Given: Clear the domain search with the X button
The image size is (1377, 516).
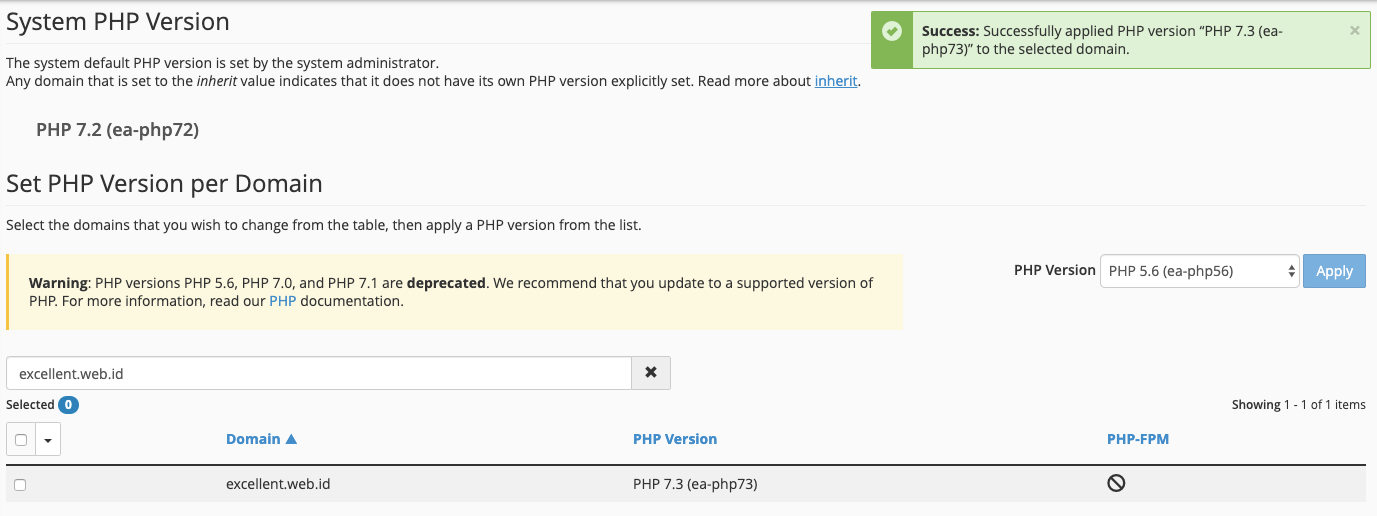Looking at the screenshot, I should 651,372.
